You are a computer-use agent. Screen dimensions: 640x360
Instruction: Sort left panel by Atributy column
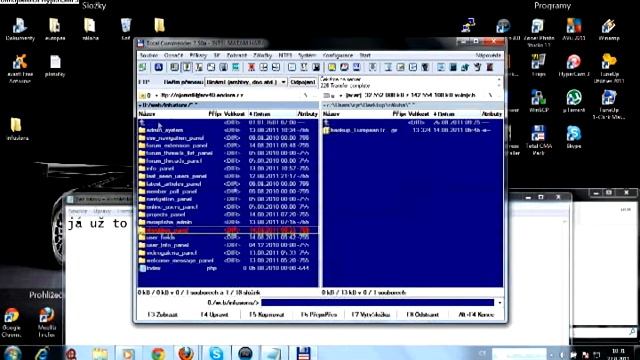[307, 114]
